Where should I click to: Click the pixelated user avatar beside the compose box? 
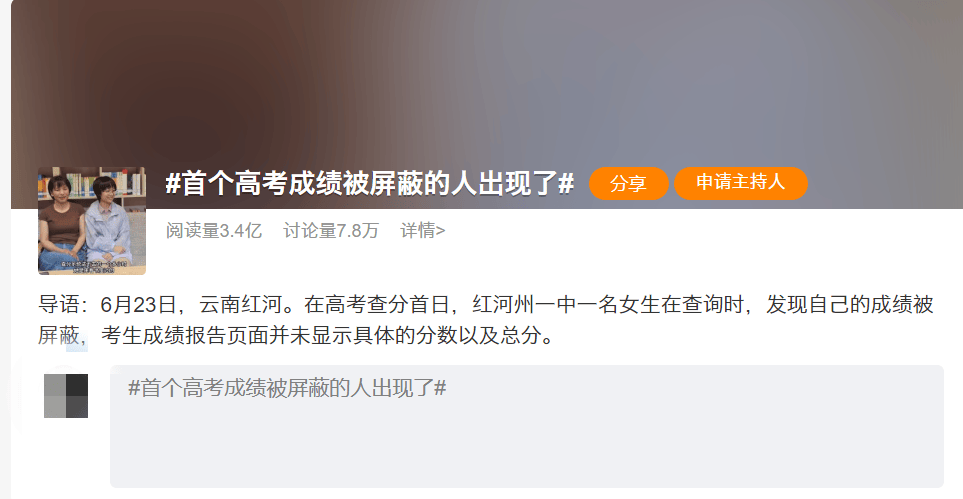66,396
